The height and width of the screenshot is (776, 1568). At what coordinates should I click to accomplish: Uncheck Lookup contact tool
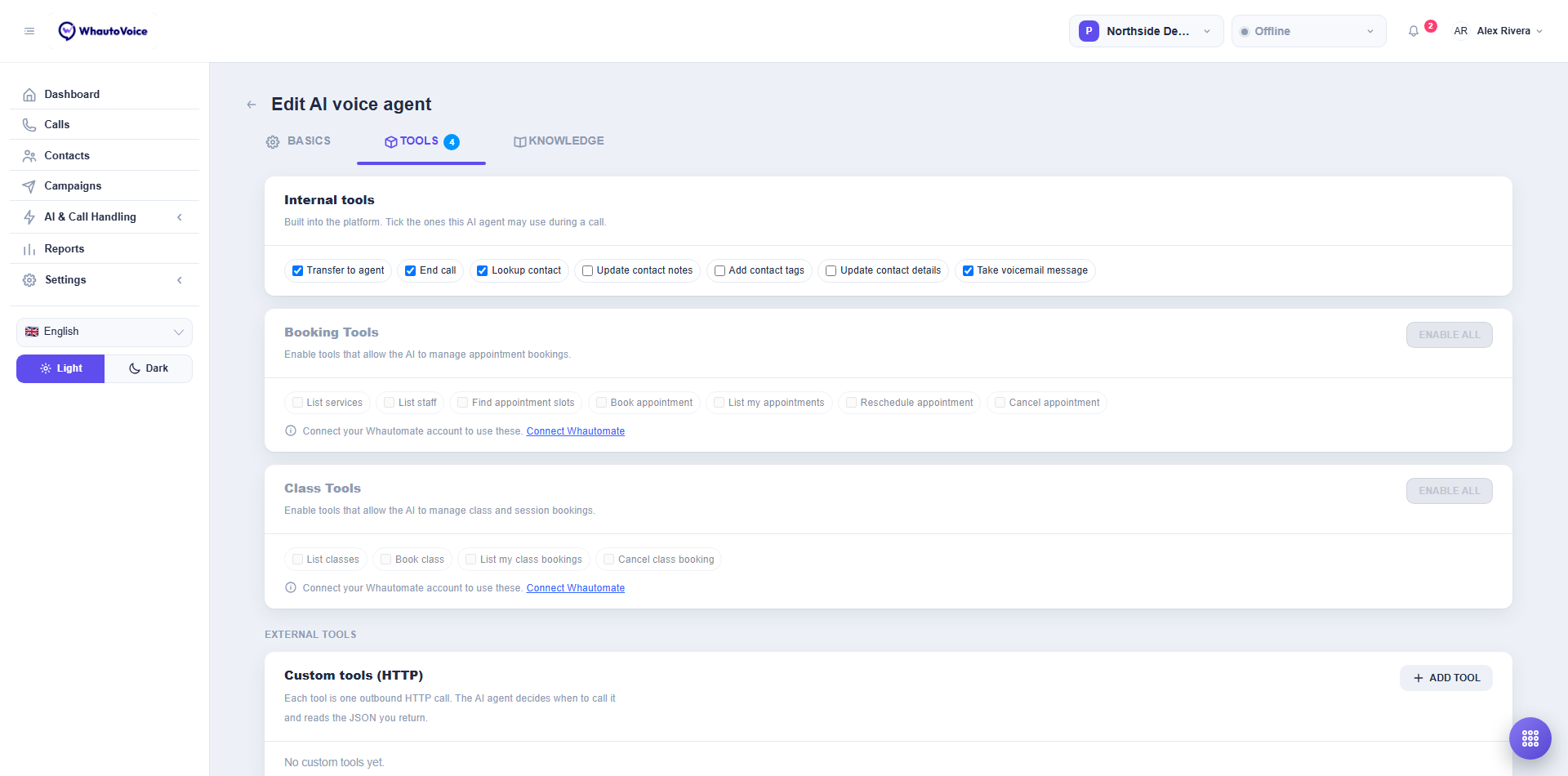click(x=483, y=270)
